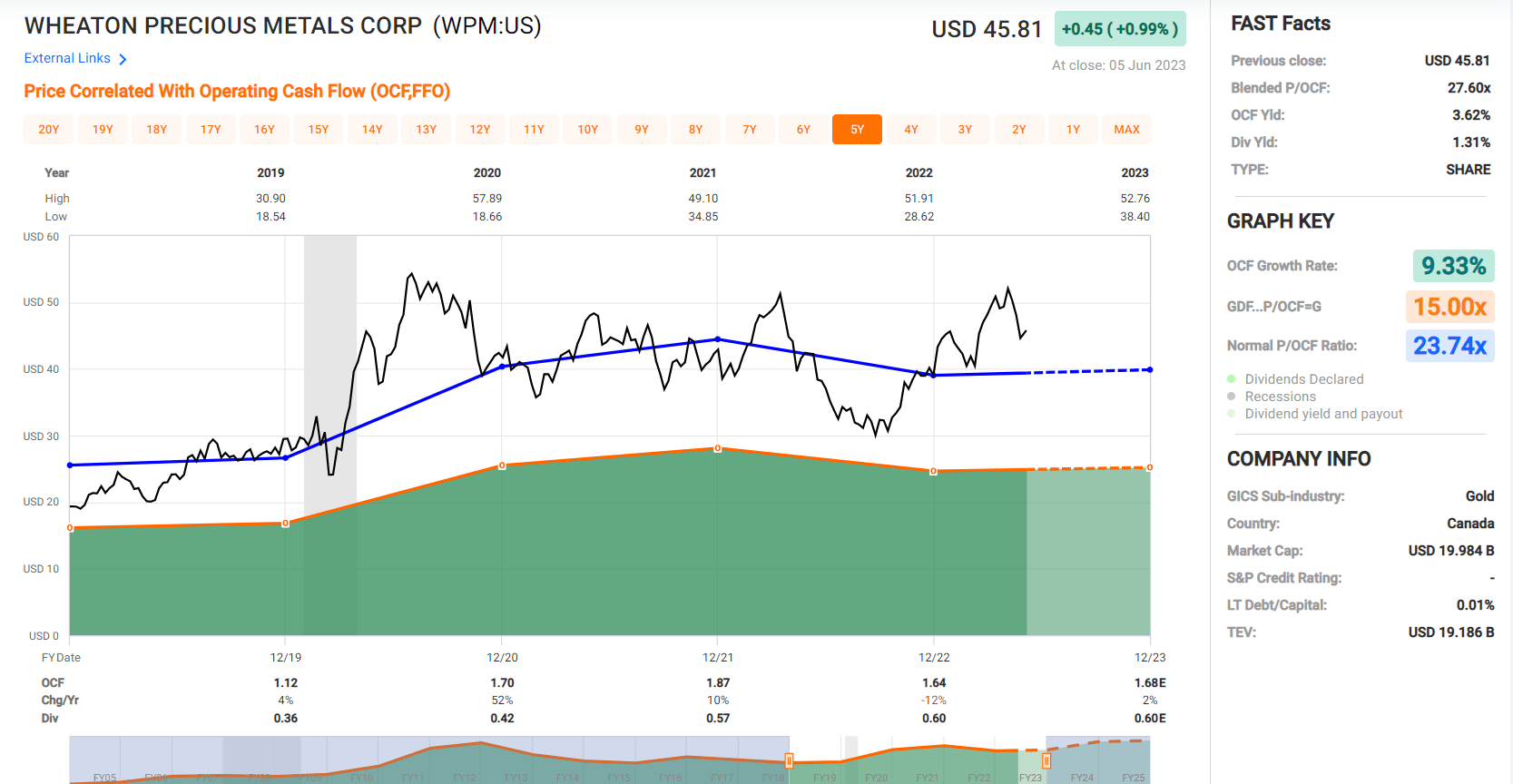Toggle Dividend yield and payout legend
This screenshot has height=784, width=1513.
(1314, 414)
